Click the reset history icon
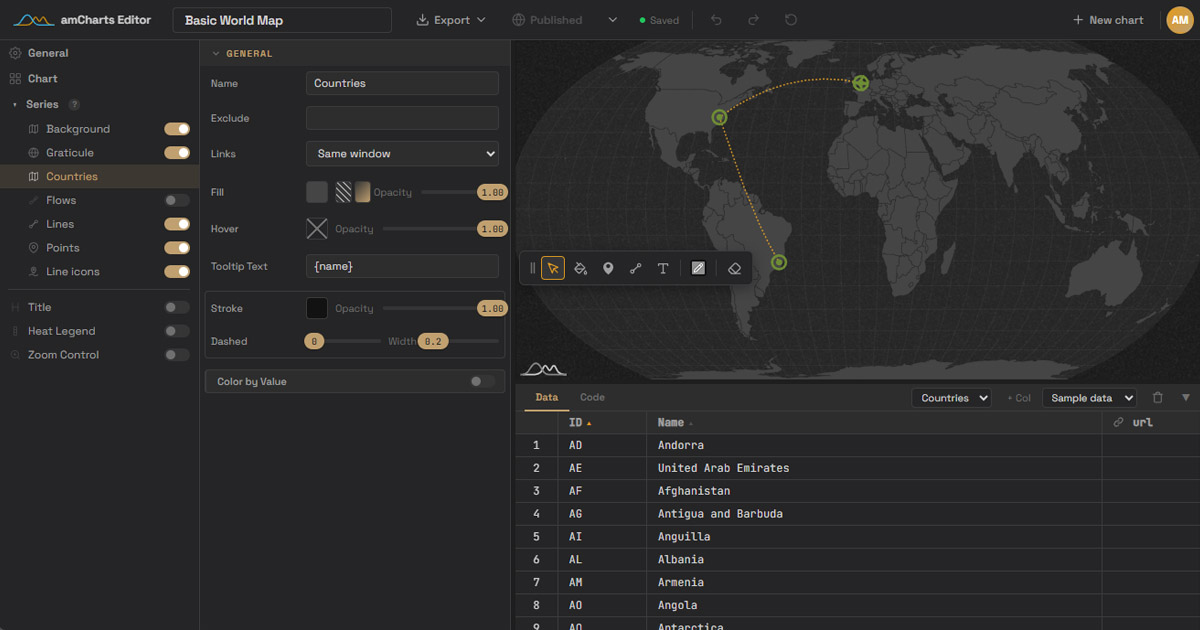The width and height of the screenshot is (1200, 630). pyautogui.click(x=791, y=20)
